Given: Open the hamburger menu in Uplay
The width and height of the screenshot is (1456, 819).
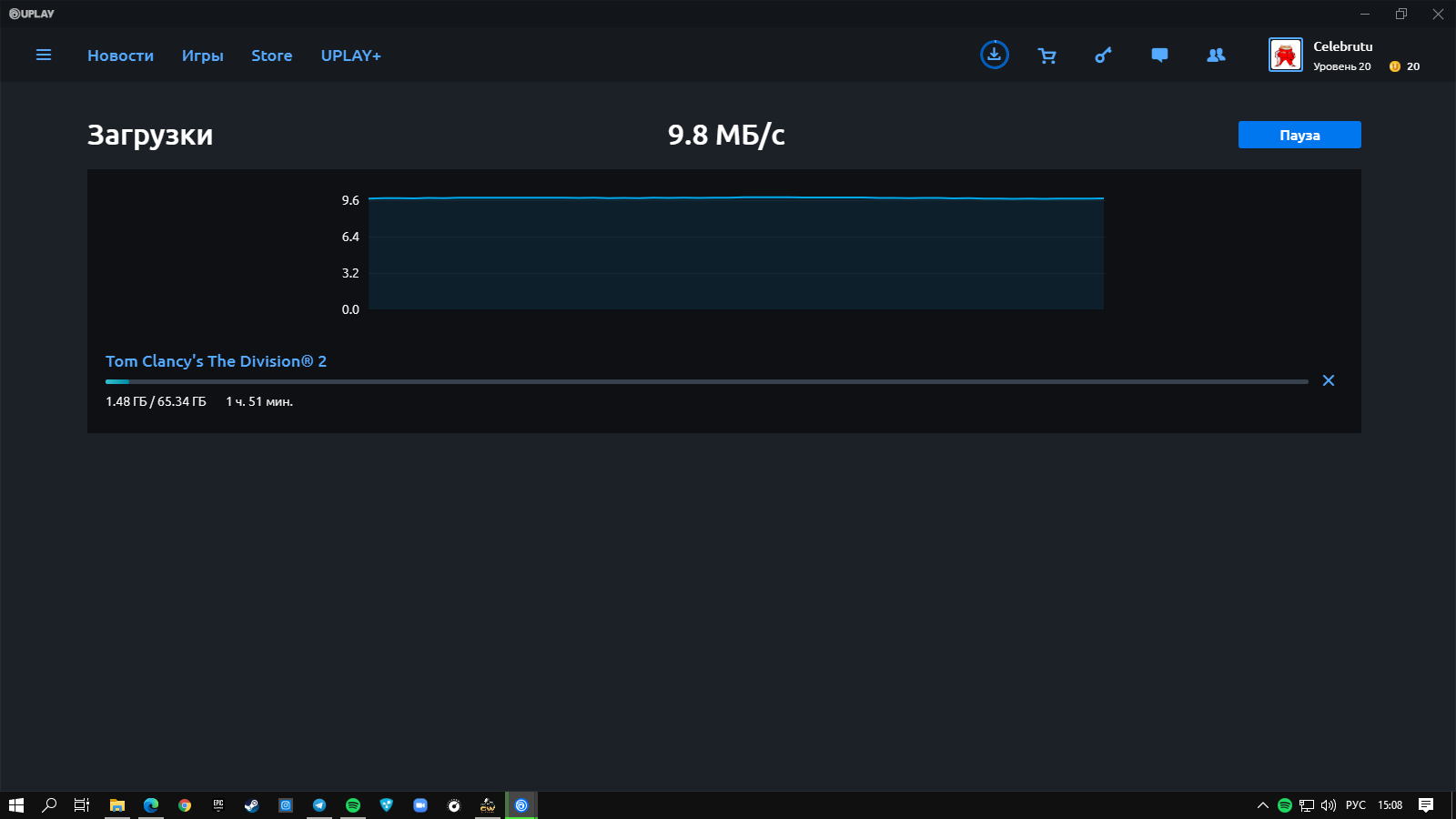Looking at the screenshot, I should (x=44, y=55).
